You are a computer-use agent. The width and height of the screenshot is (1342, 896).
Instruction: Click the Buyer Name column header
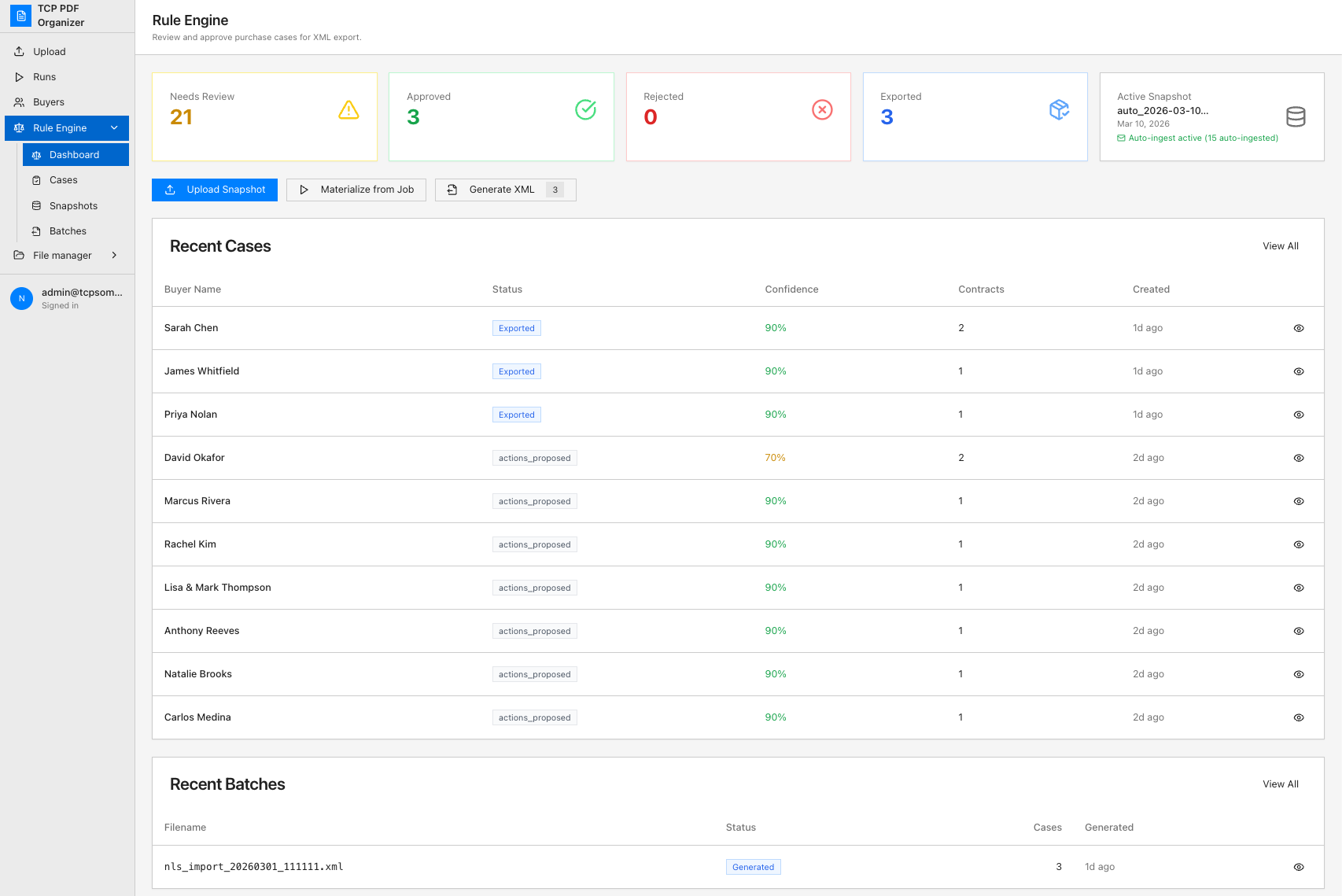pyautogui.click(x=193, y=289)
